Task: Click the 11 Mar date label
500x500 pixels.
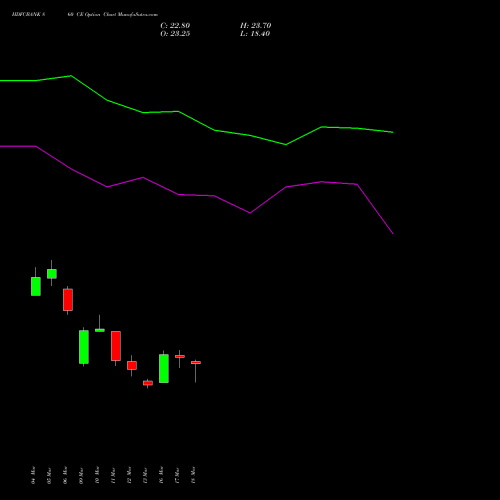Action: [113, 475]
